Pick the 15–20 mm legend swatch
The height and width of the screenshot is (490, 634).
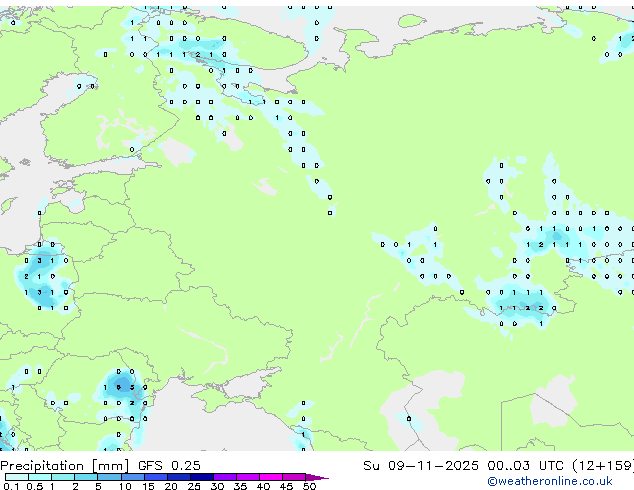click(x=156, y=477)
